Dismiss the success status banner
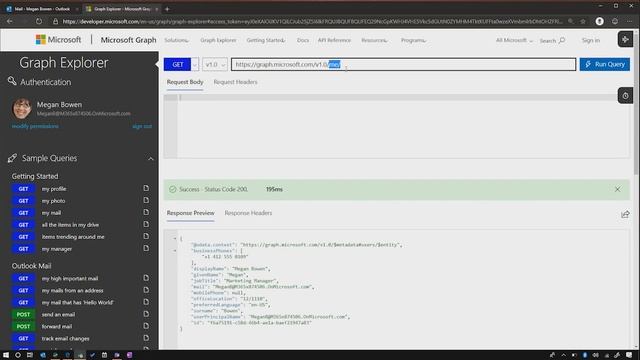640x360 pixels. click(617, 189)
